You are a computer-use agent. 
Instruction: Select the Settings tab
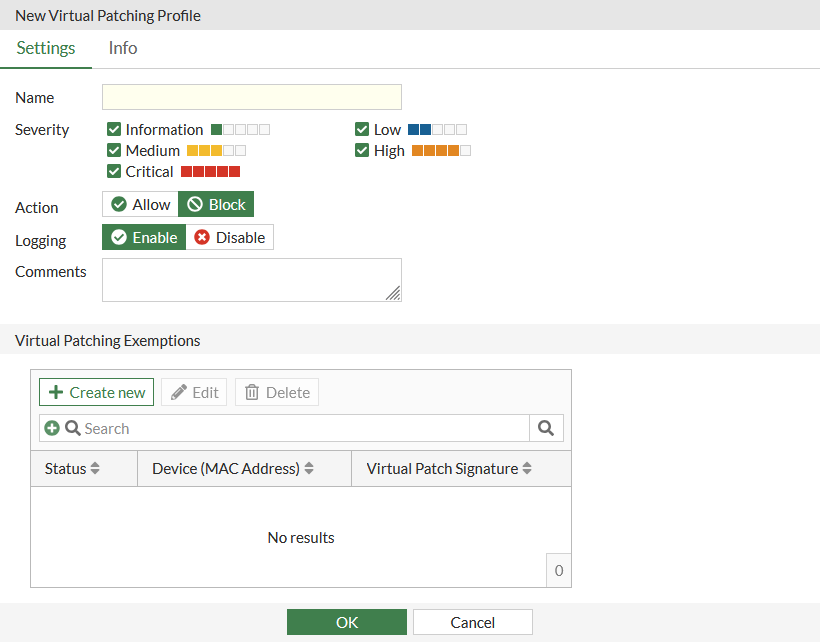point(46,48)
